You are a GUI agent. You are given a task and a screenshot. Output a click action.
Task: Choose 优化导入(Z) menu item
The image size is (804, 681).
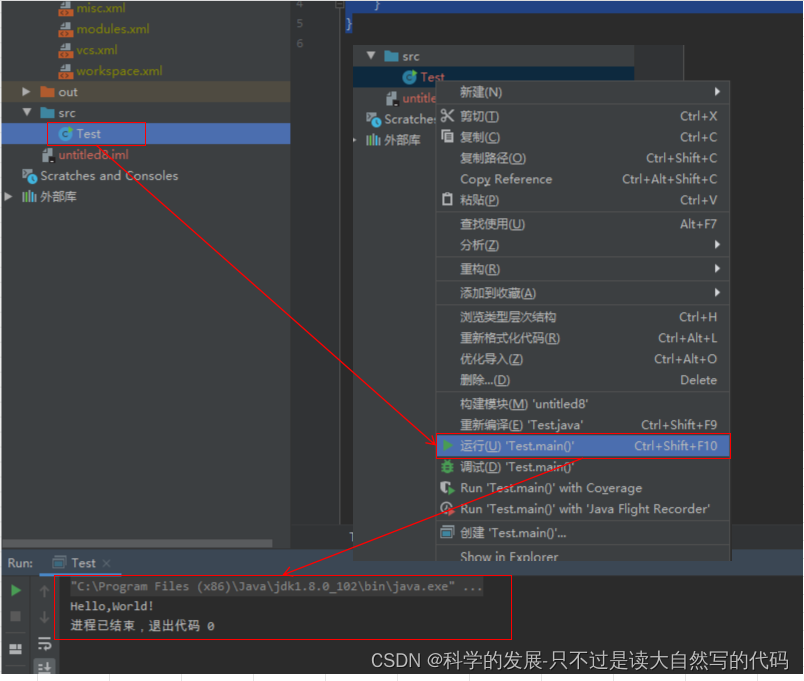(x=582, y=359)
